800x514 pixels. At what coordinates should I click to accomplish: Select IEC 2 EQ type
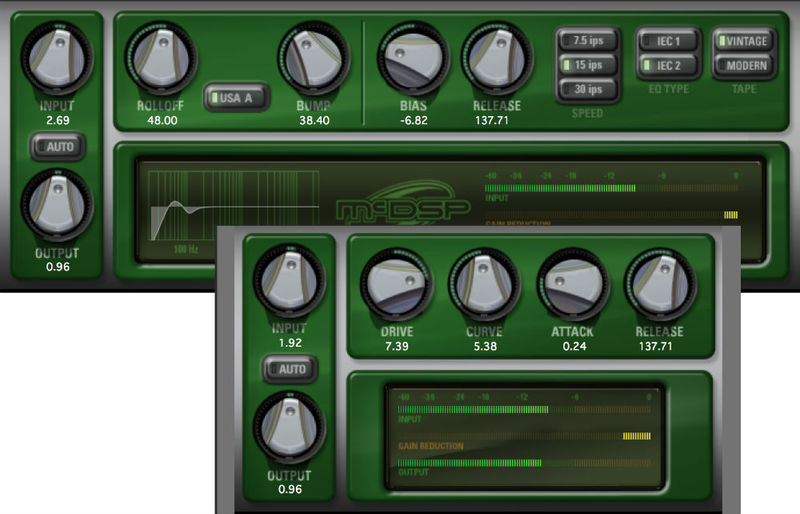[668, 65]
